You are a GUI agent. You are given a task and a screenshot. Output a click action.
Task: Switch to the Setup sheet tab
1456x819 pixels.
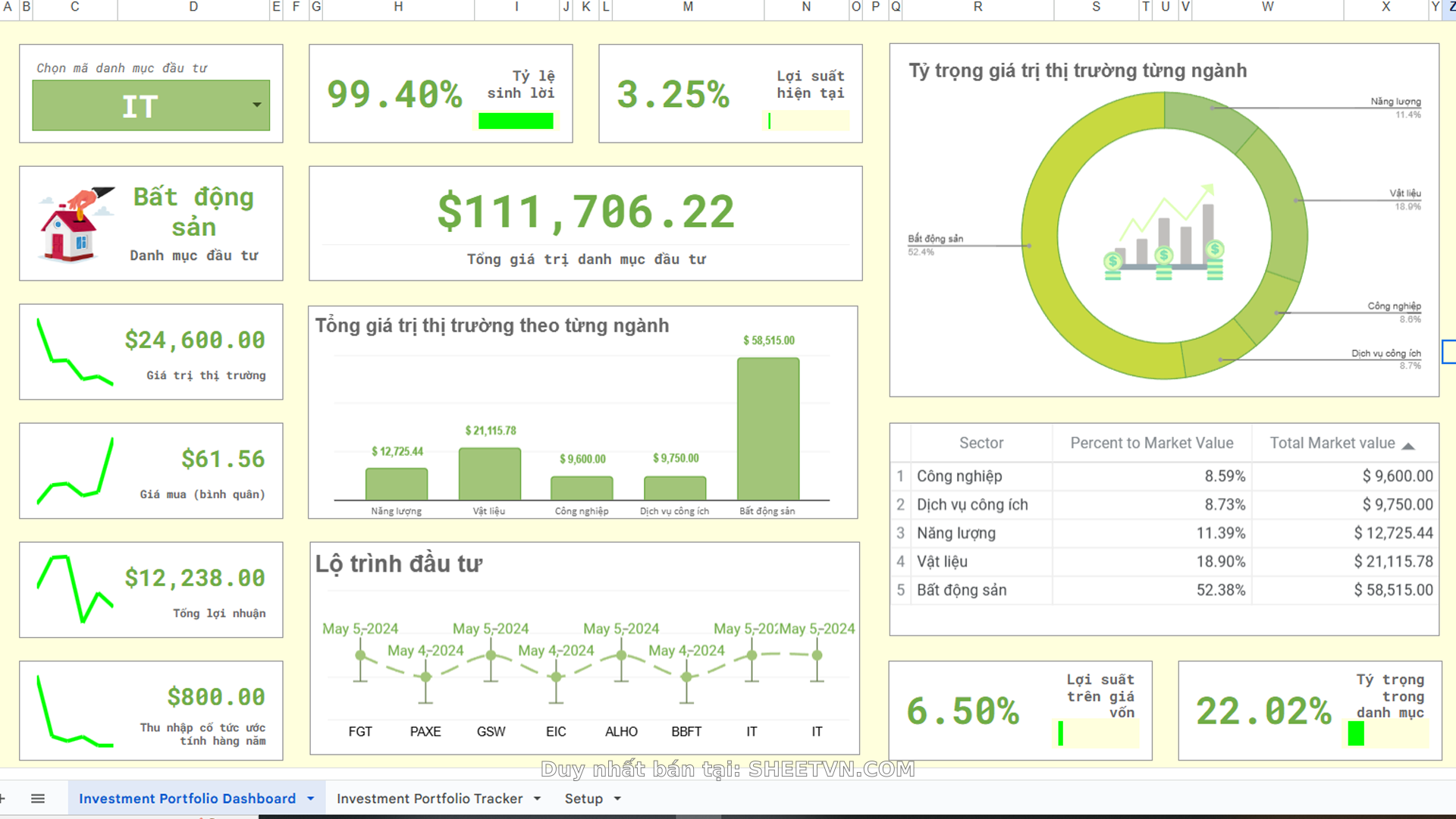[x=583, y=799]
